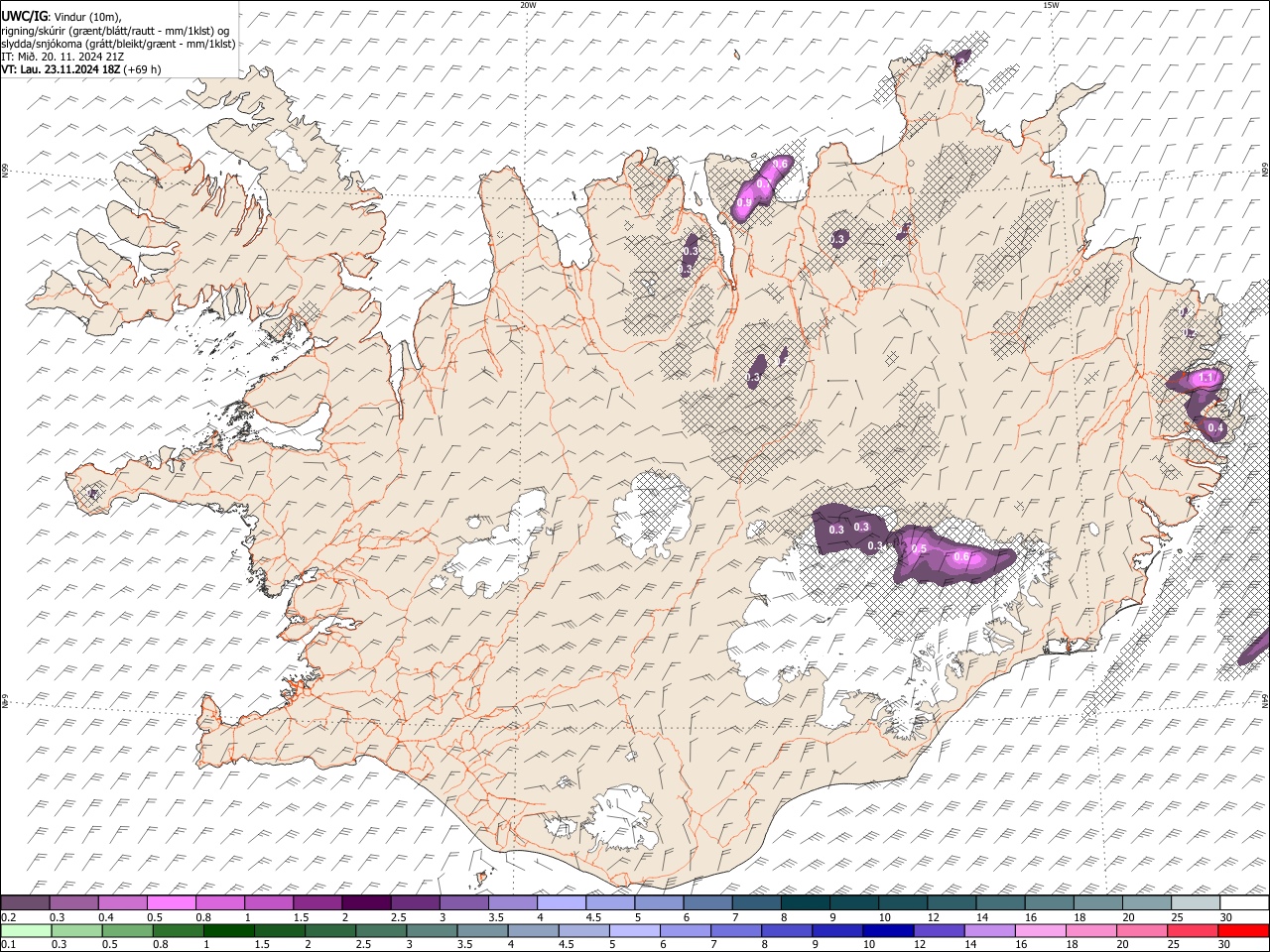Viewport: 1270px width, 952px height.
Task: Select the 'rigning/skúrir (grænt/blátt/rautt - mm/1klst) og' line
Action: coord(115,31)
